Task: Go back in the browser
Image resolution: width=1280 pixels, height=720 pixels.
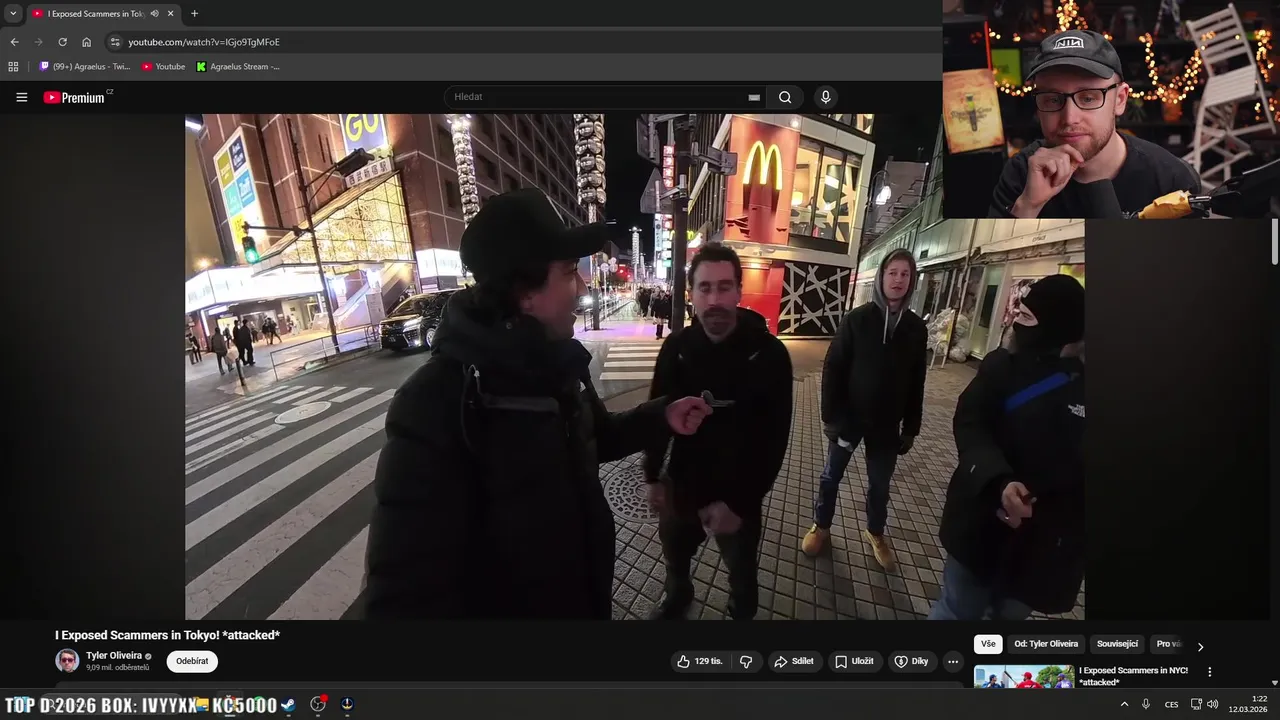Action: tap(14, 42)
